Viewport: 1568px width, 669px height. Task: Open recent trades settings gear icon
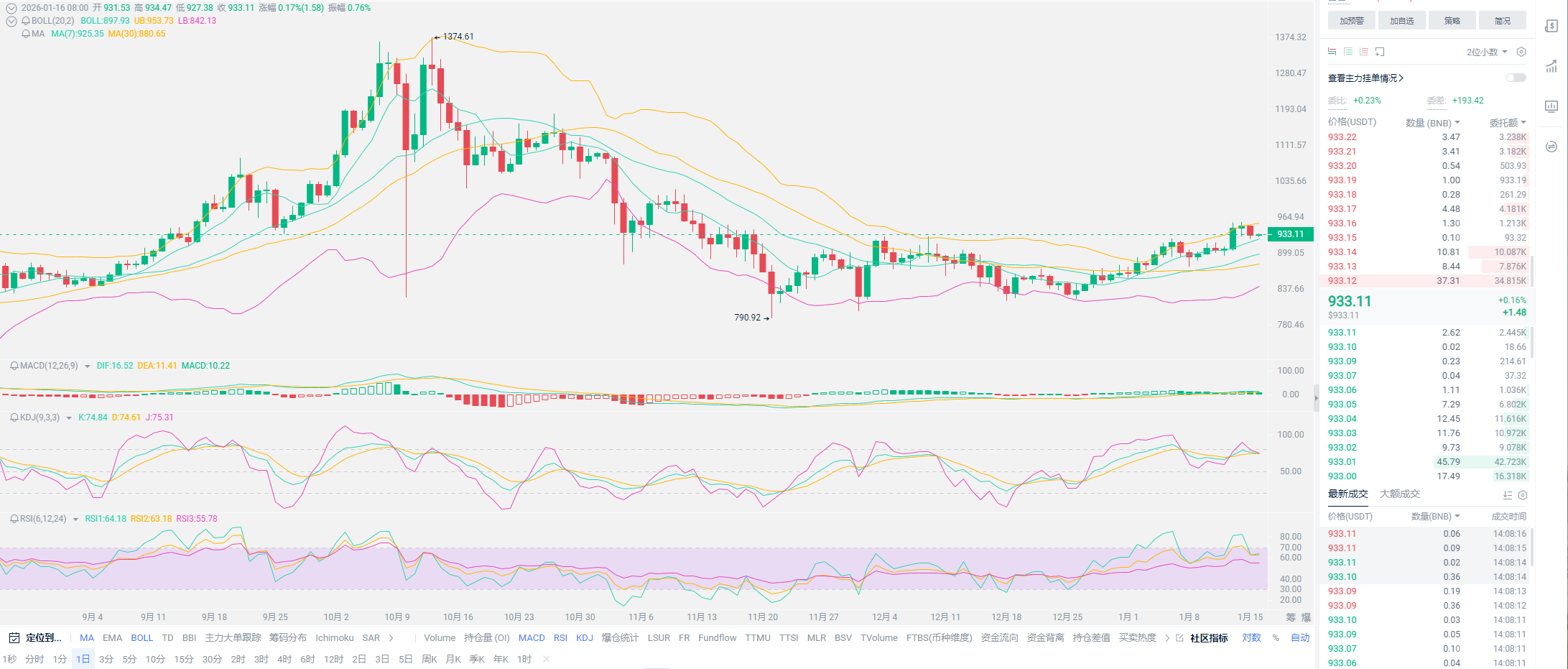tap(1522, 494)
